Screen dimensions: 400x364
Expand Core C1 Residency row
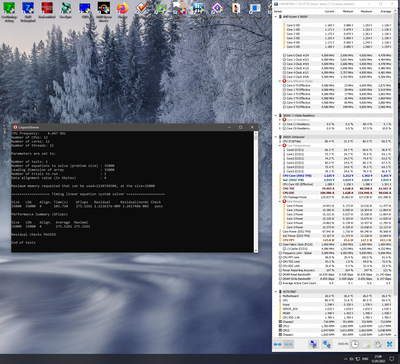[280, 124]
